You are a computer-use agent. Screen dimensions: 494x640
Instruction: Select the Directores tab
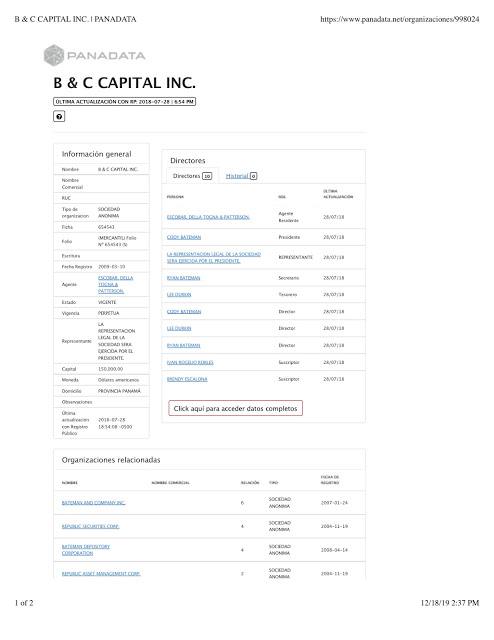click(x=192, y=176)
